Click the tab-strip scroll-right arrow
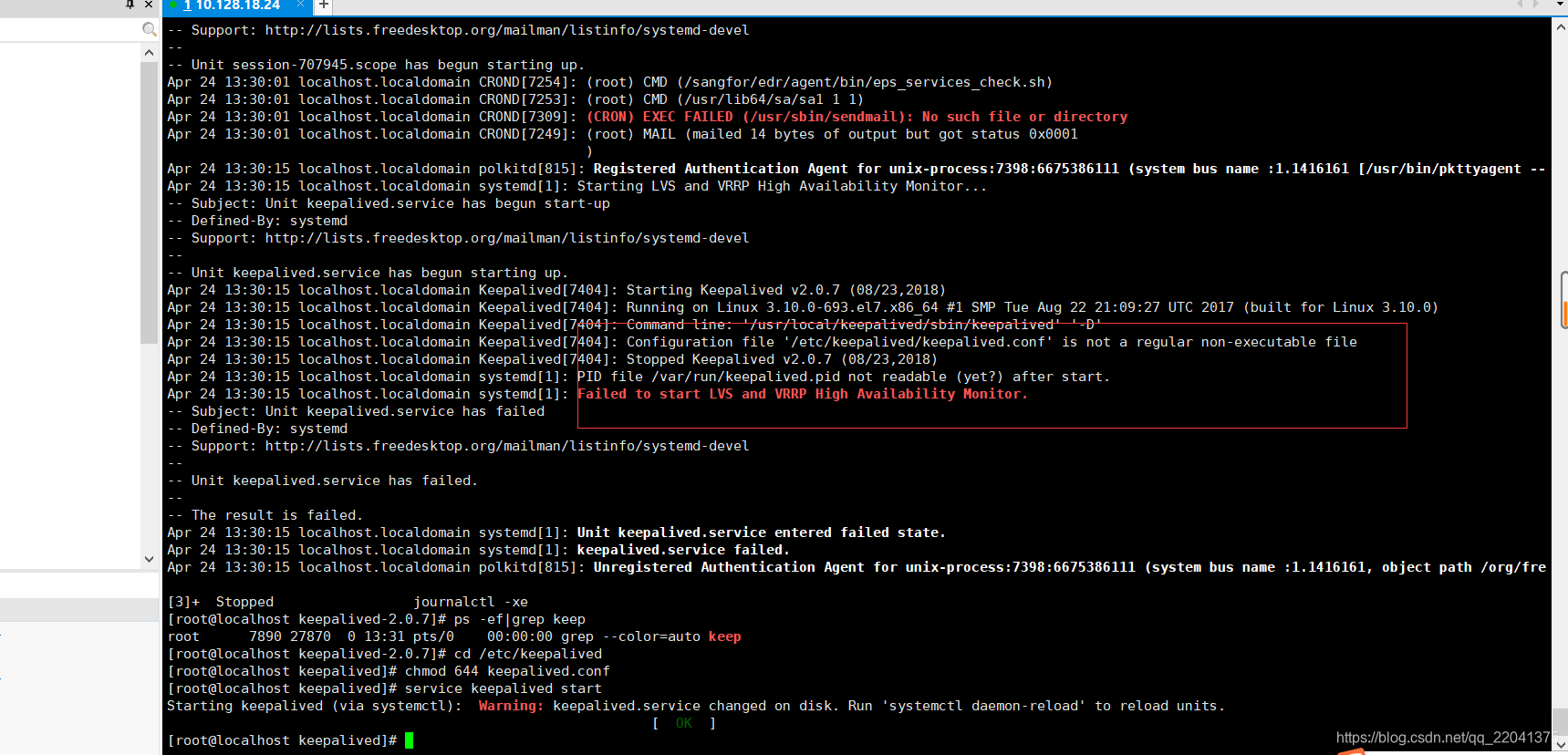 1536,5
